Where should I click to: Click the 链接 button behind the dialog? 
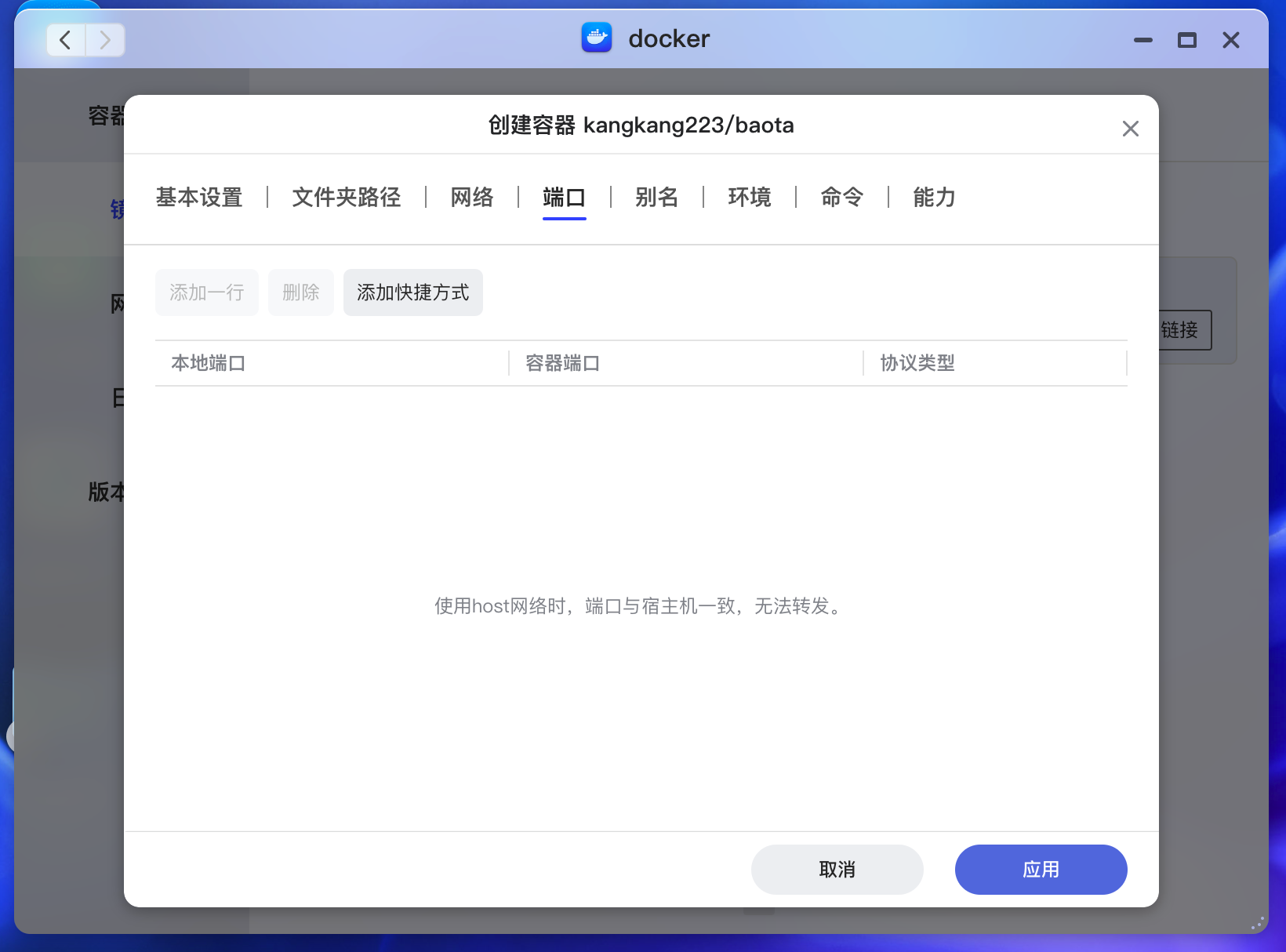click(x=1184, y=330)
